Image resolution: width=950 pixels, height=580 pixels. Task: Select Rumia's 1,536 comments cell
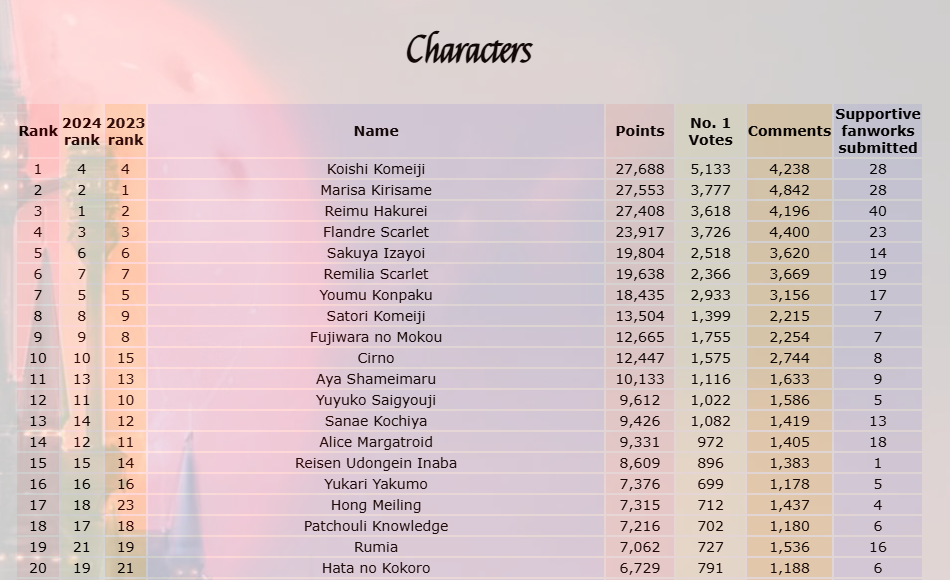[789, 547]
